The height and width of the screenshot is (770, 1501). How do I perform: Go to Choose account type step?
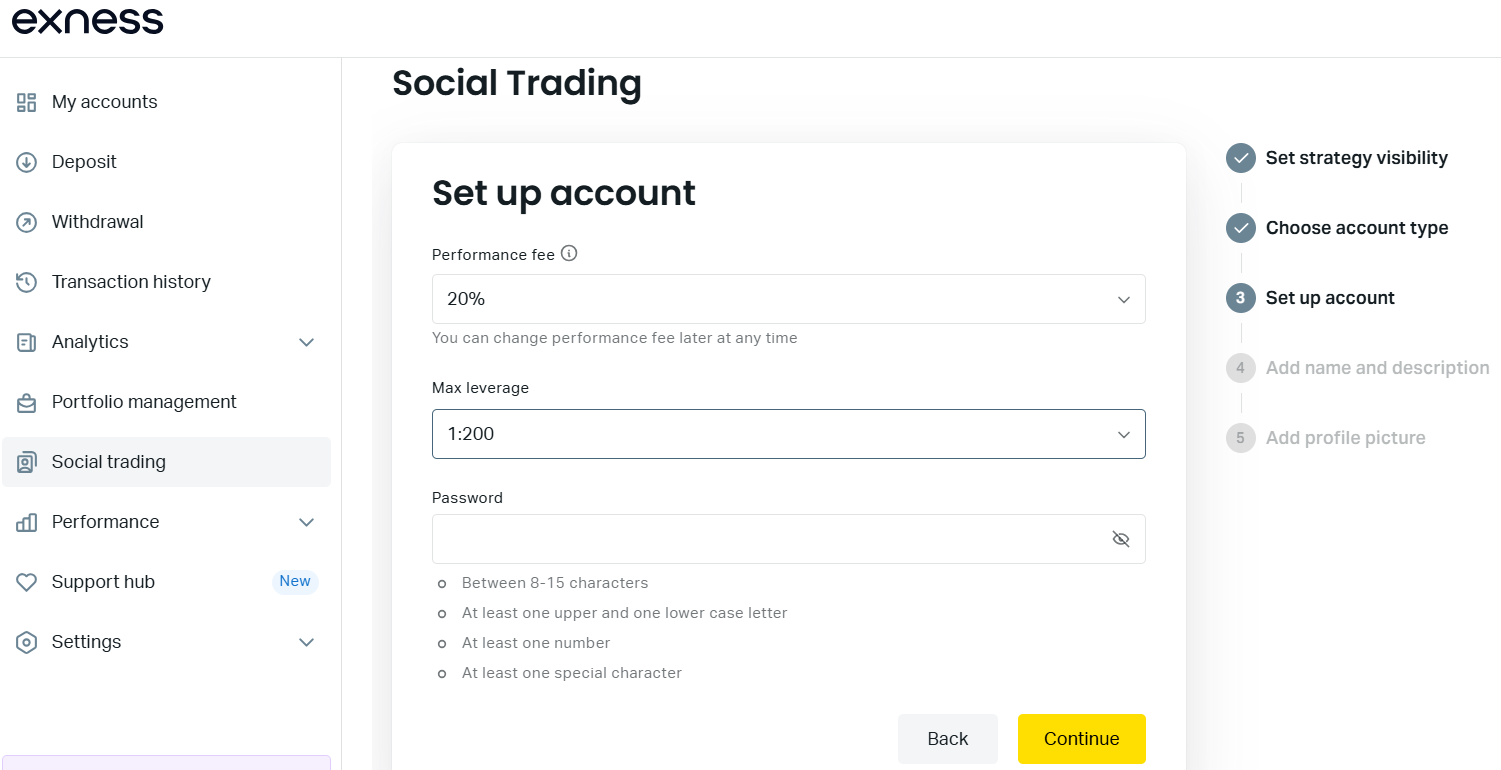(1356, 228)
